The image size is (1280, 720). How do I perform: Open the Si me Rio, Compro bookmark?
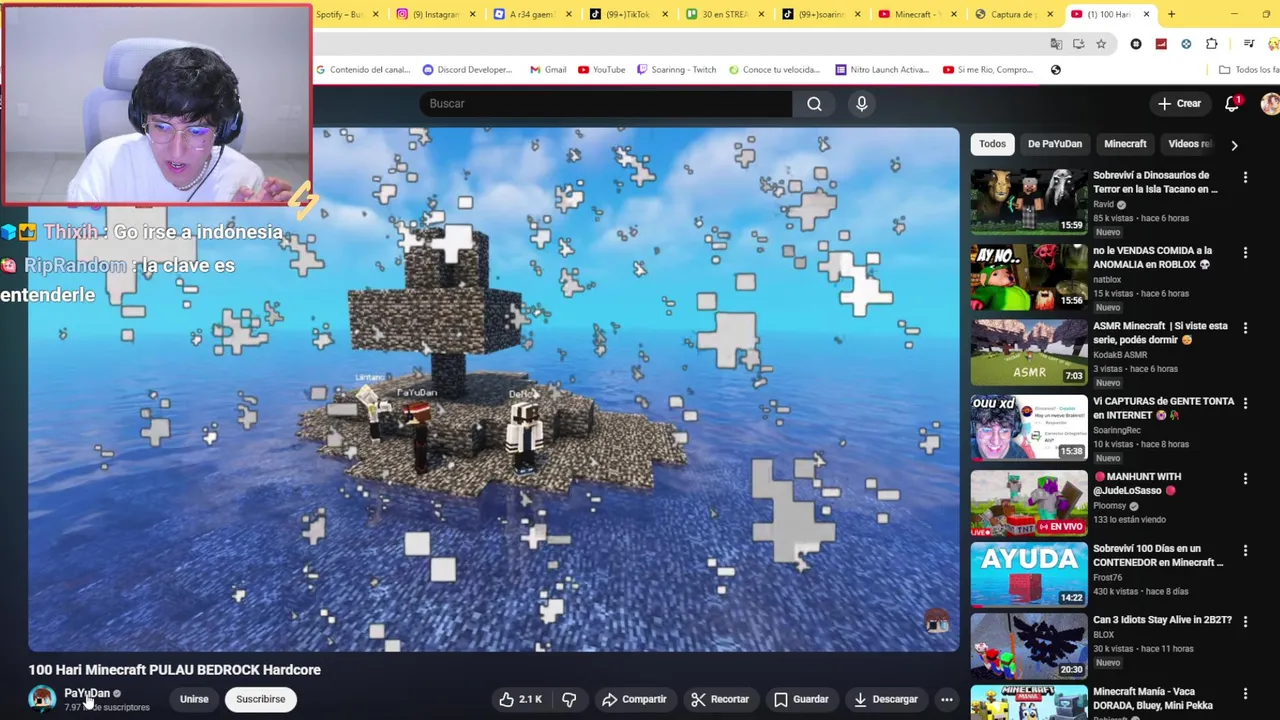(x=988, y=70)
